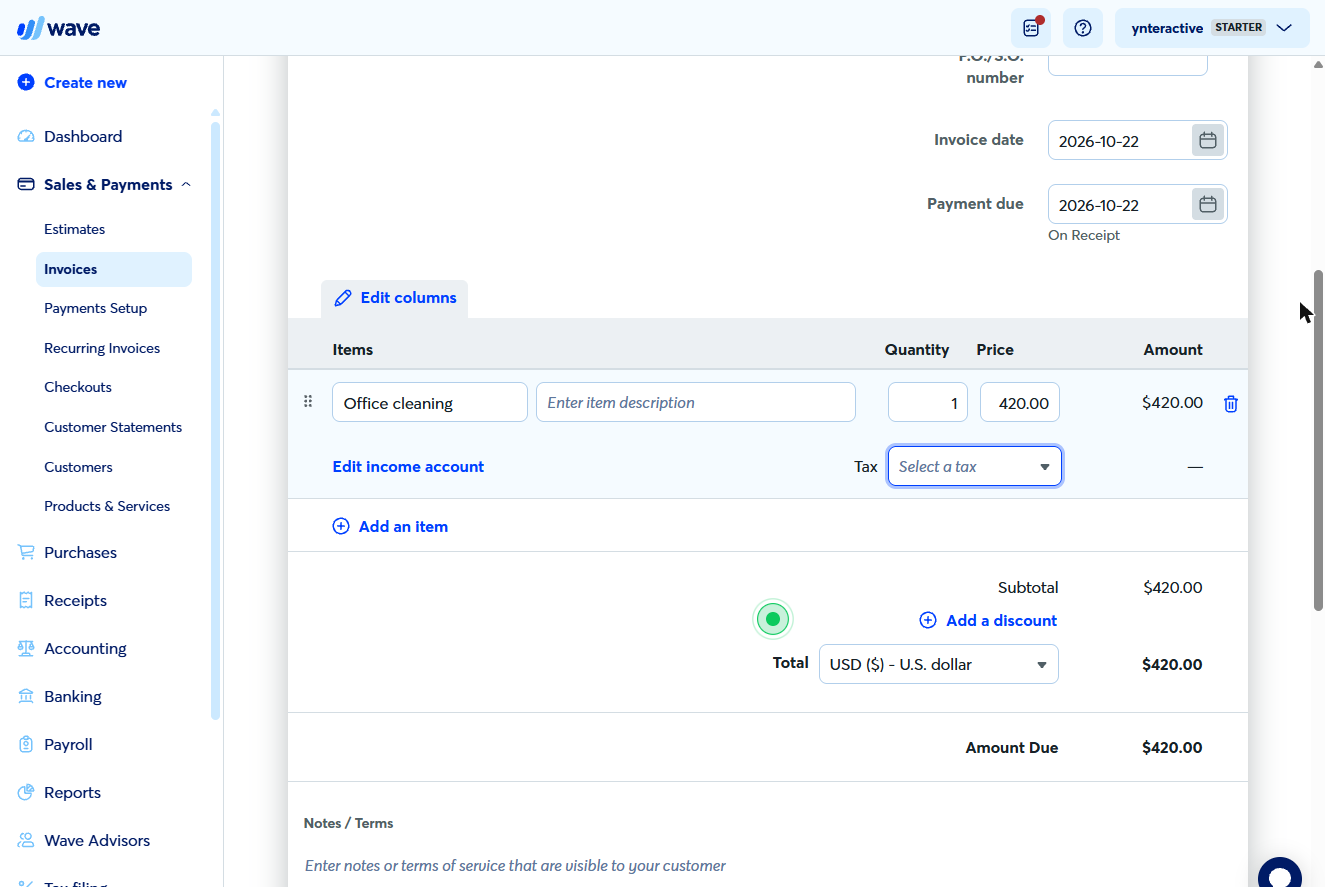Screen dimensions: 1325x887
Task: Open Checkouts page
Action: pos(78,387)
